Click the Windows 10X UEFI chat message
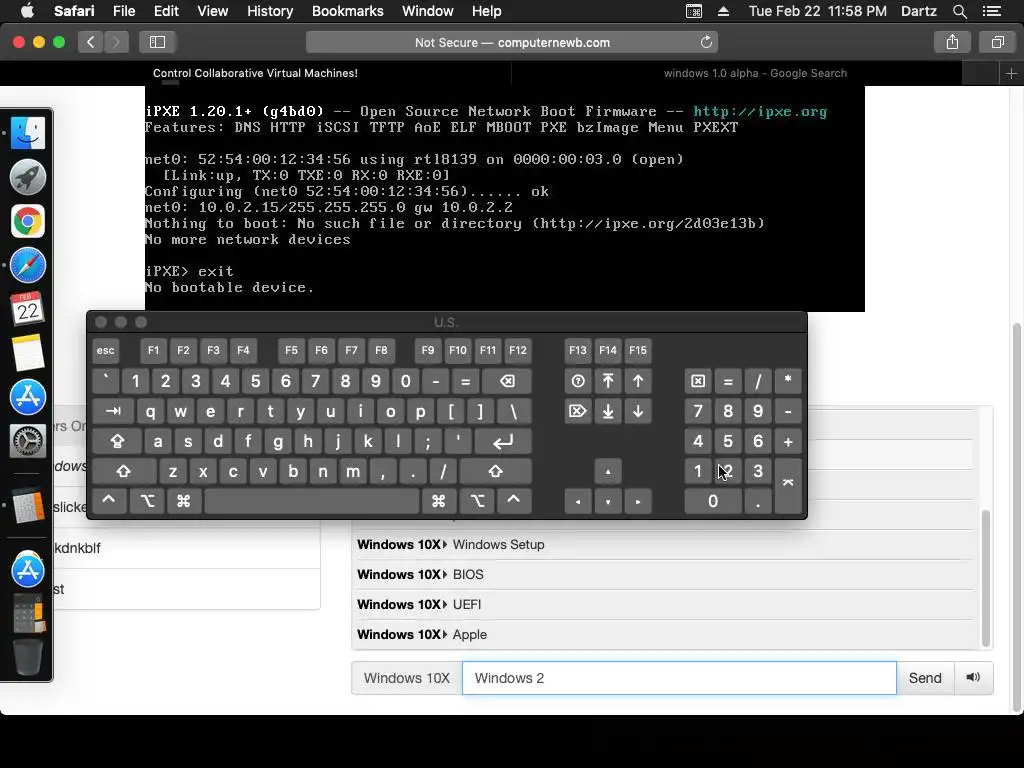 pyautogui.click(x=665, y=605)
